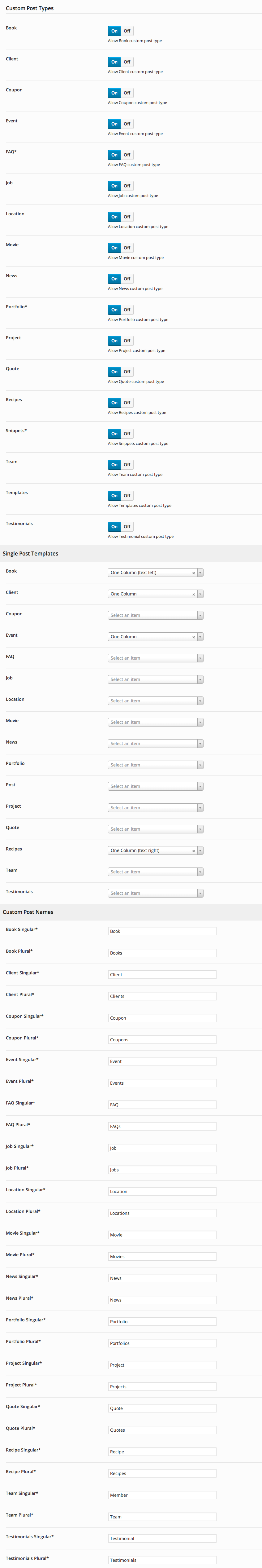Clear the Client One Column template with the x
The image size is (262, 1568).
193,594
